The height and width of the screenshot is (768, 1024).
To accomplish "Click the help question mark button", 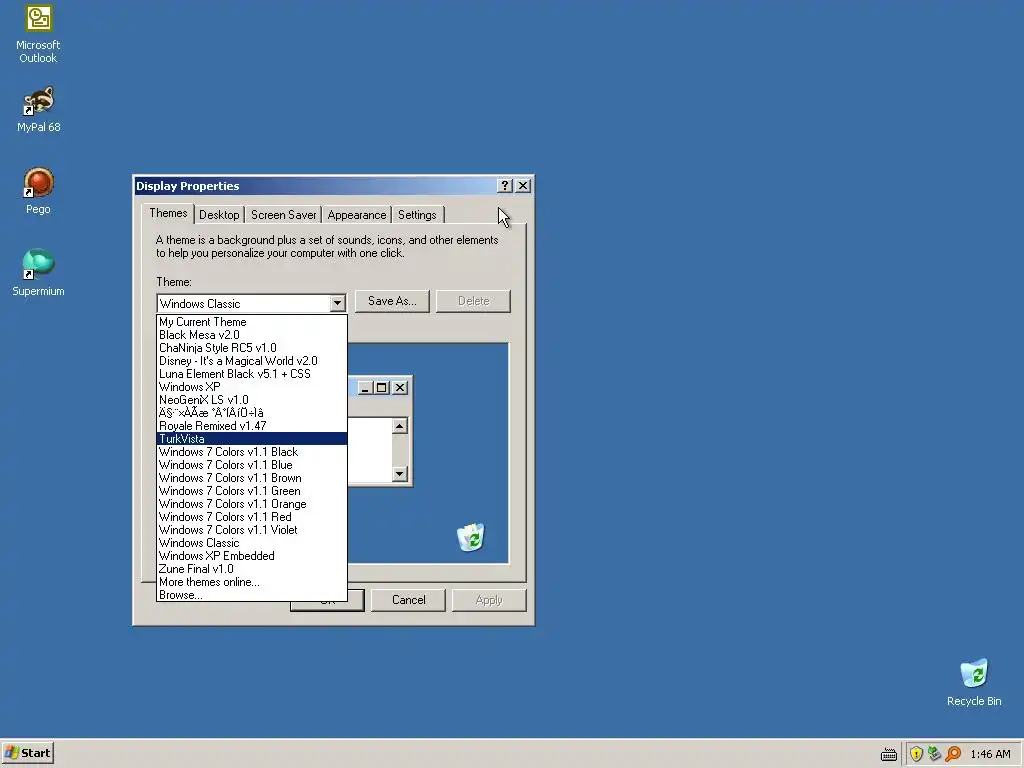I will 504,185.
